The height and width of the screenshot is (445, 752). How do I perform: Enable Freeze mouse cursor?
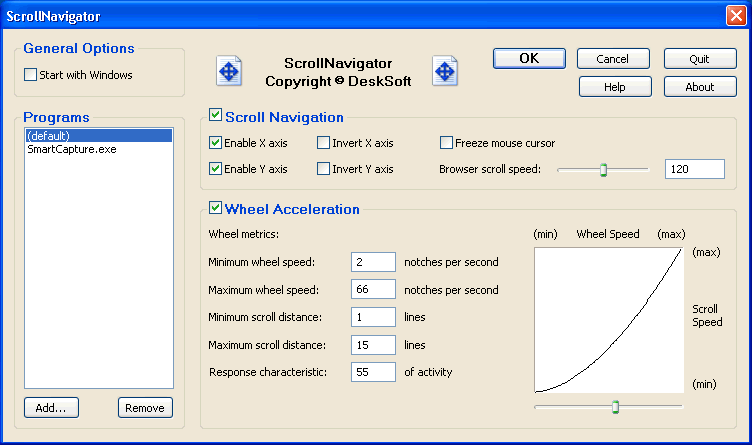(446, 143)
